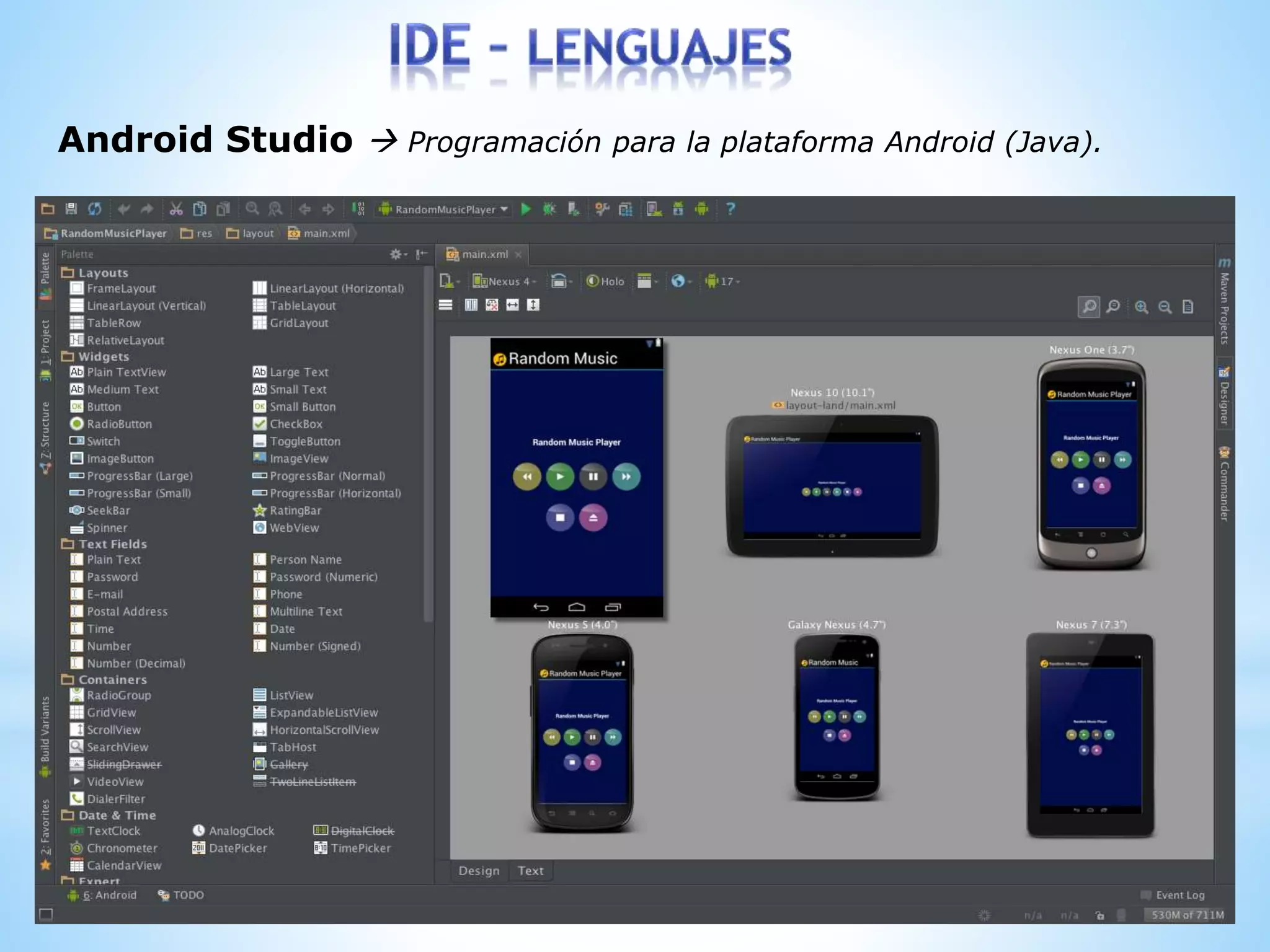
Task: Open the Build Variants side tab
Action: tap(45, 736)
